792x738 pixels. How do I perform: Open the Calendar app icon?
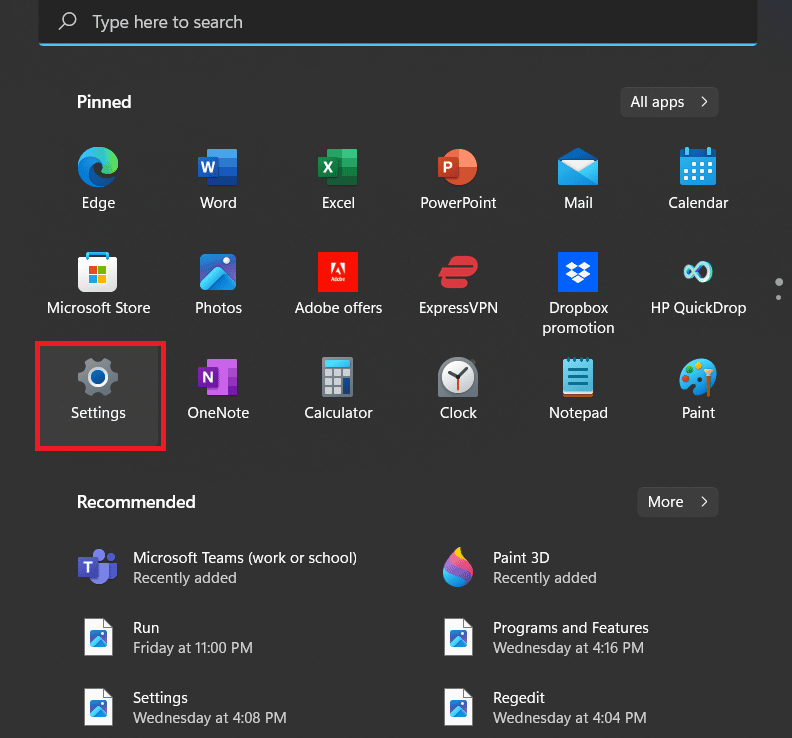coord(698,178)
